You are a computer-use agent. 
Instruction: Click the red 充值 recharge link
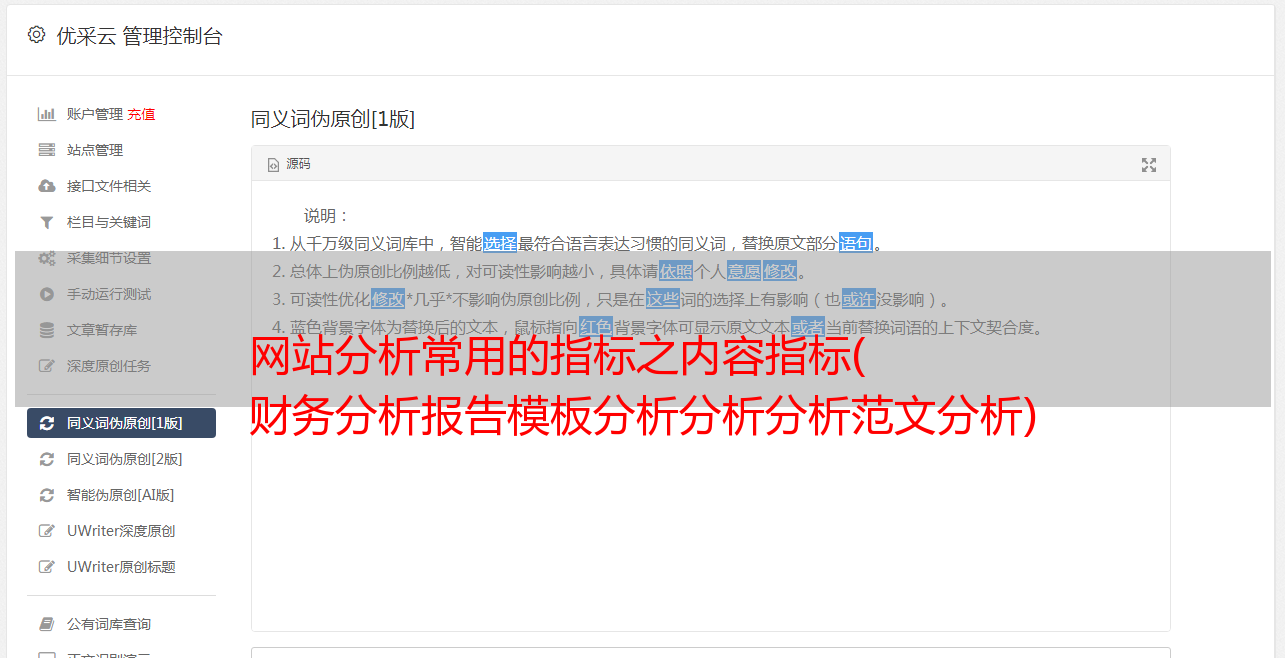point(141,114)
